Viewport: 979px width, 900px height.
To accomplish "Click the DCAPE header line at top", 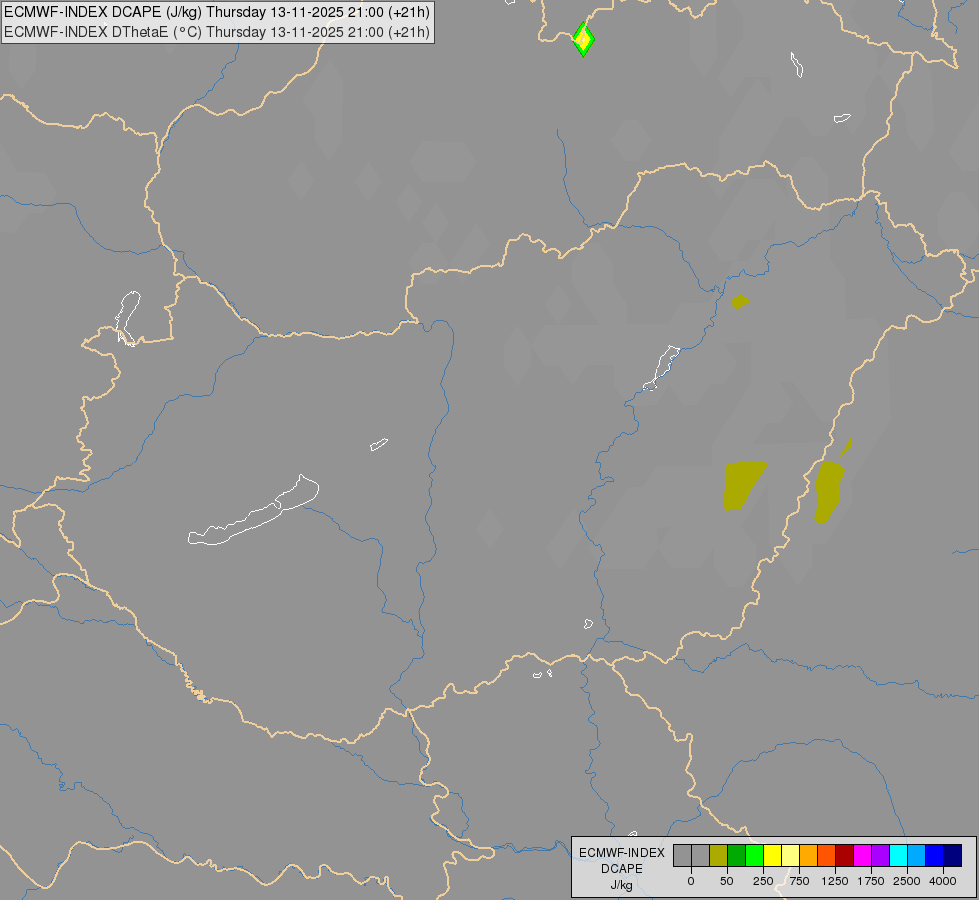I will pos(217,12).
